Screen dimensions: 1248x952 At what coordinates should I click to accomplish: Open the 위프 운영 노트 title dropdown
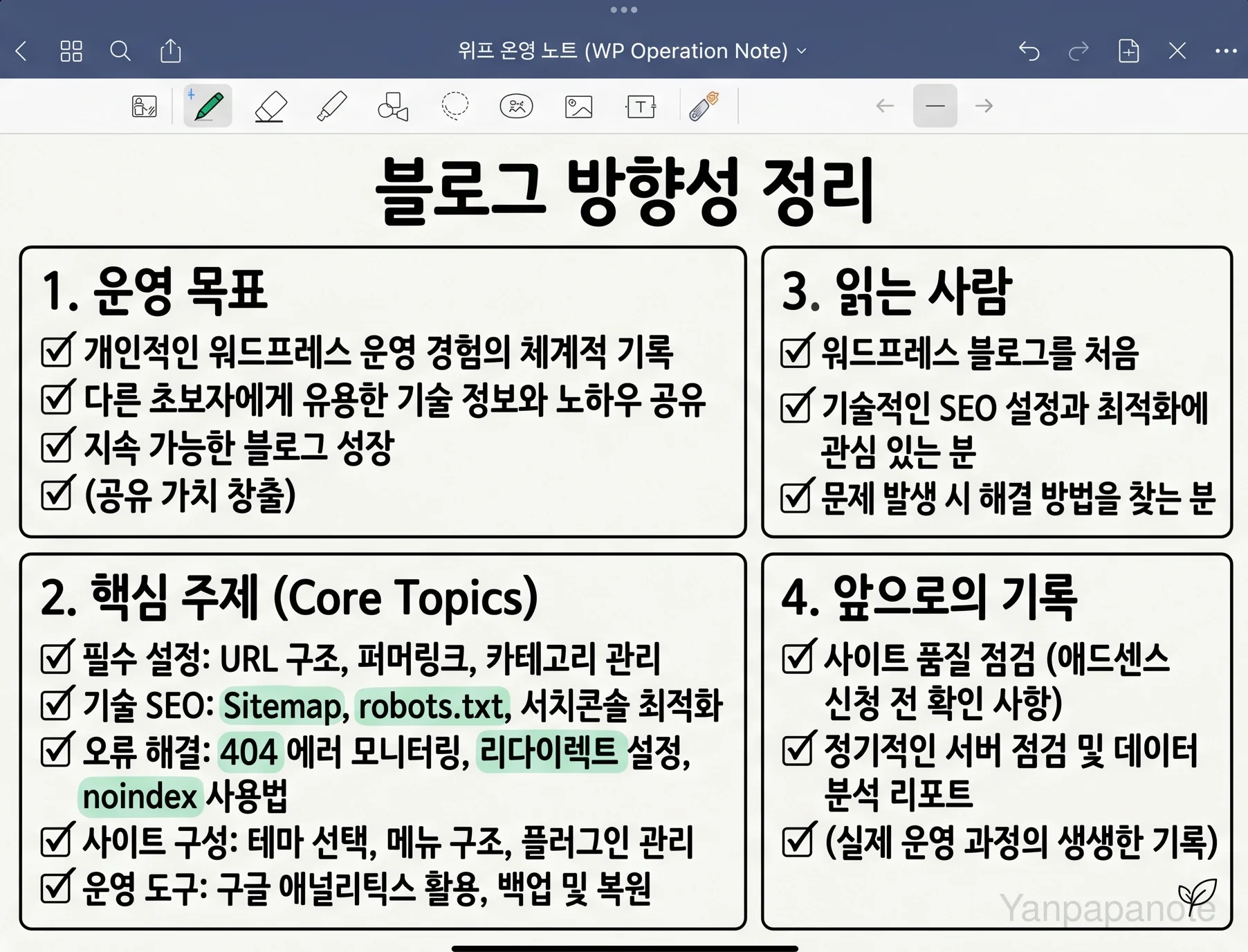(x=632, y=51)
